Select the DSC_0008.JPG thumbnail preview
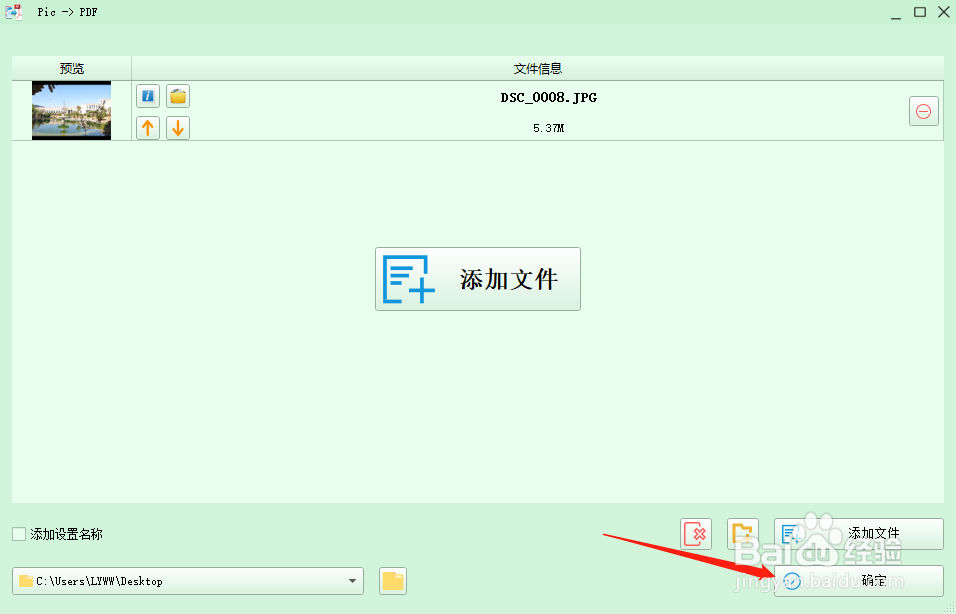 click(71, 110)
